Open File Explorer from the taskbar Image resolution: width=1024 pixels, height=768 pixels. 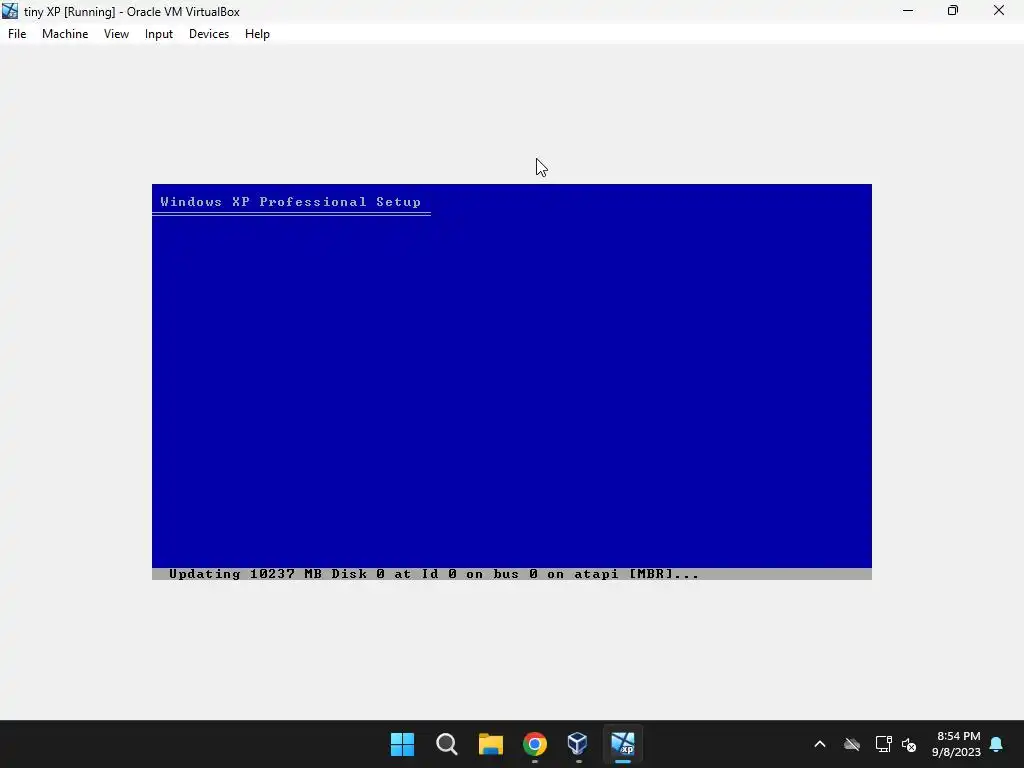click(x=490, y=744)
